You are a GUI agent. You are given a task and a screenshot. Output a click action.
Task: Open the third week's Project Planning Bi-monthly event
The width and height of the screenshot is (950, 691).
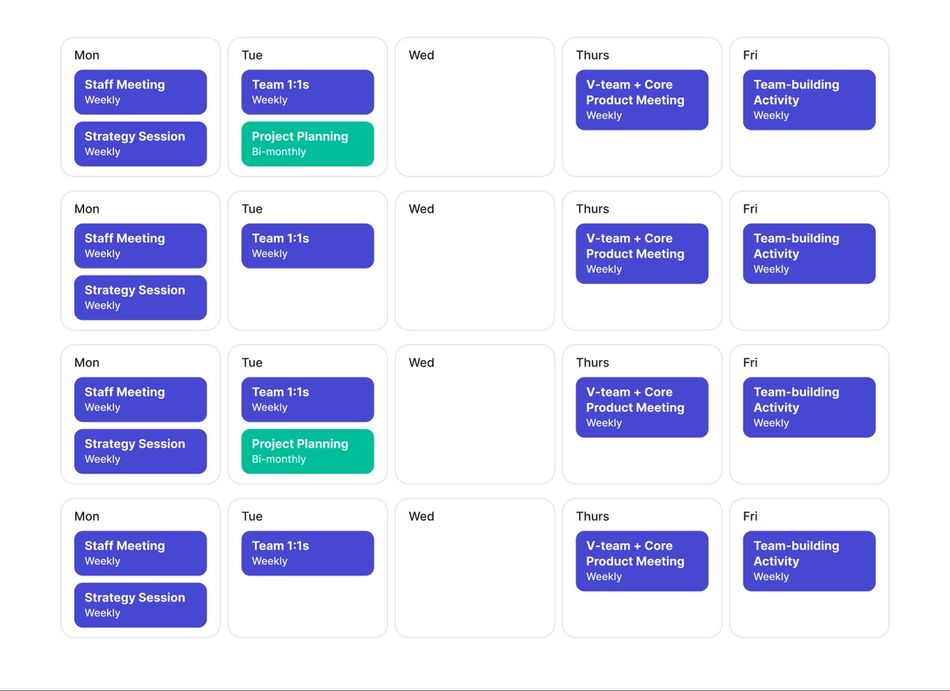tap(307, 451)
